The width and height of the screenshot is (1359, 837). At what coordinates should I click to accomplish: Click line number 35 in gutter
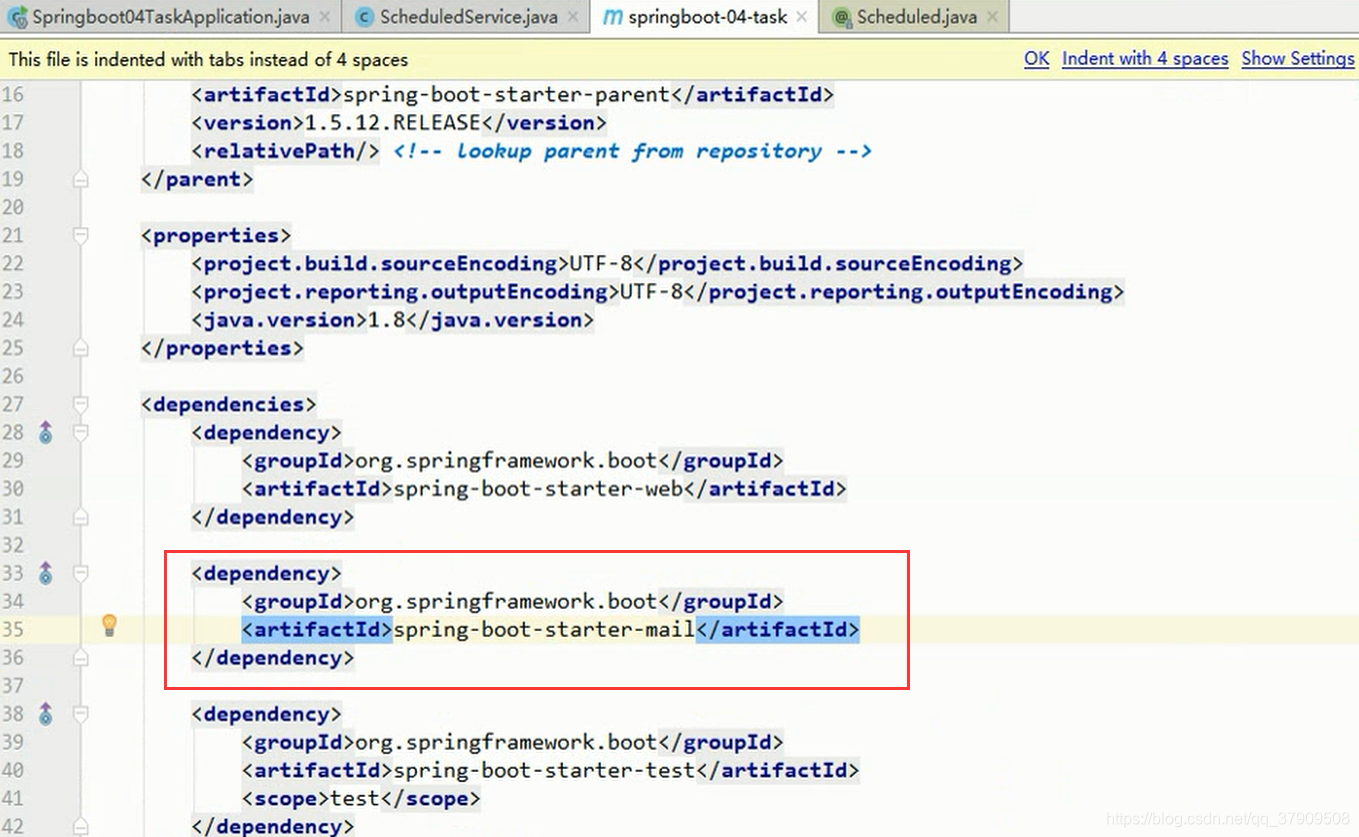tap(13, 630)
